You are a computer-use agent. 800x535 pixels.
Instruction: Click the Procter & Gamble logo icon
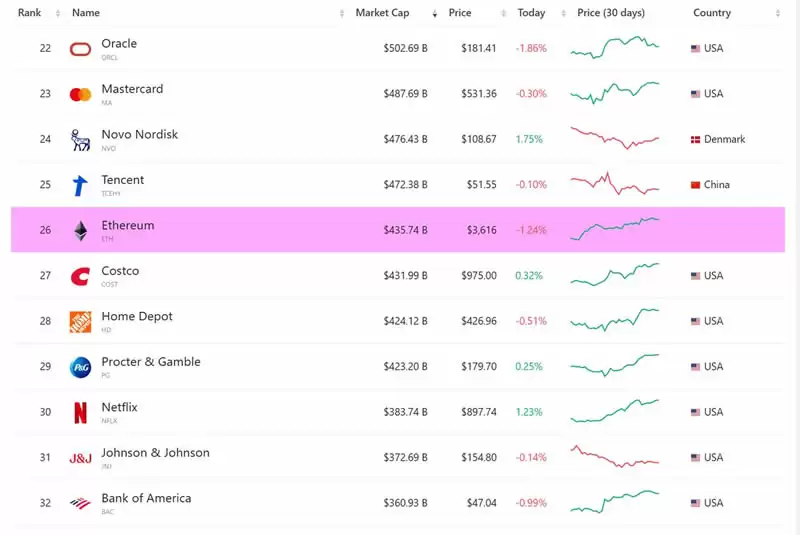click(80, 367)
